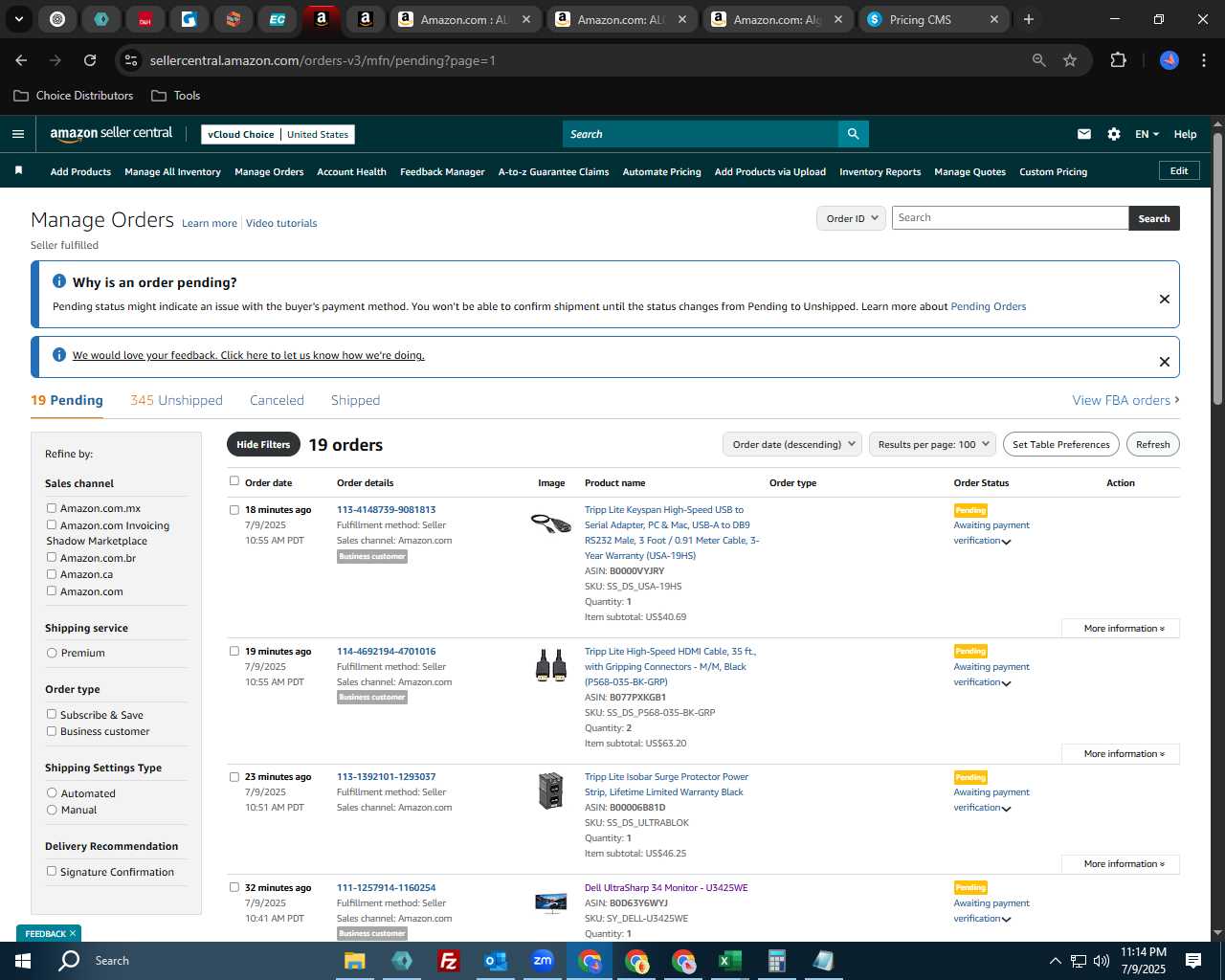Open Excel from the taskbar
Screen dimensions: 1225x980
729,961
